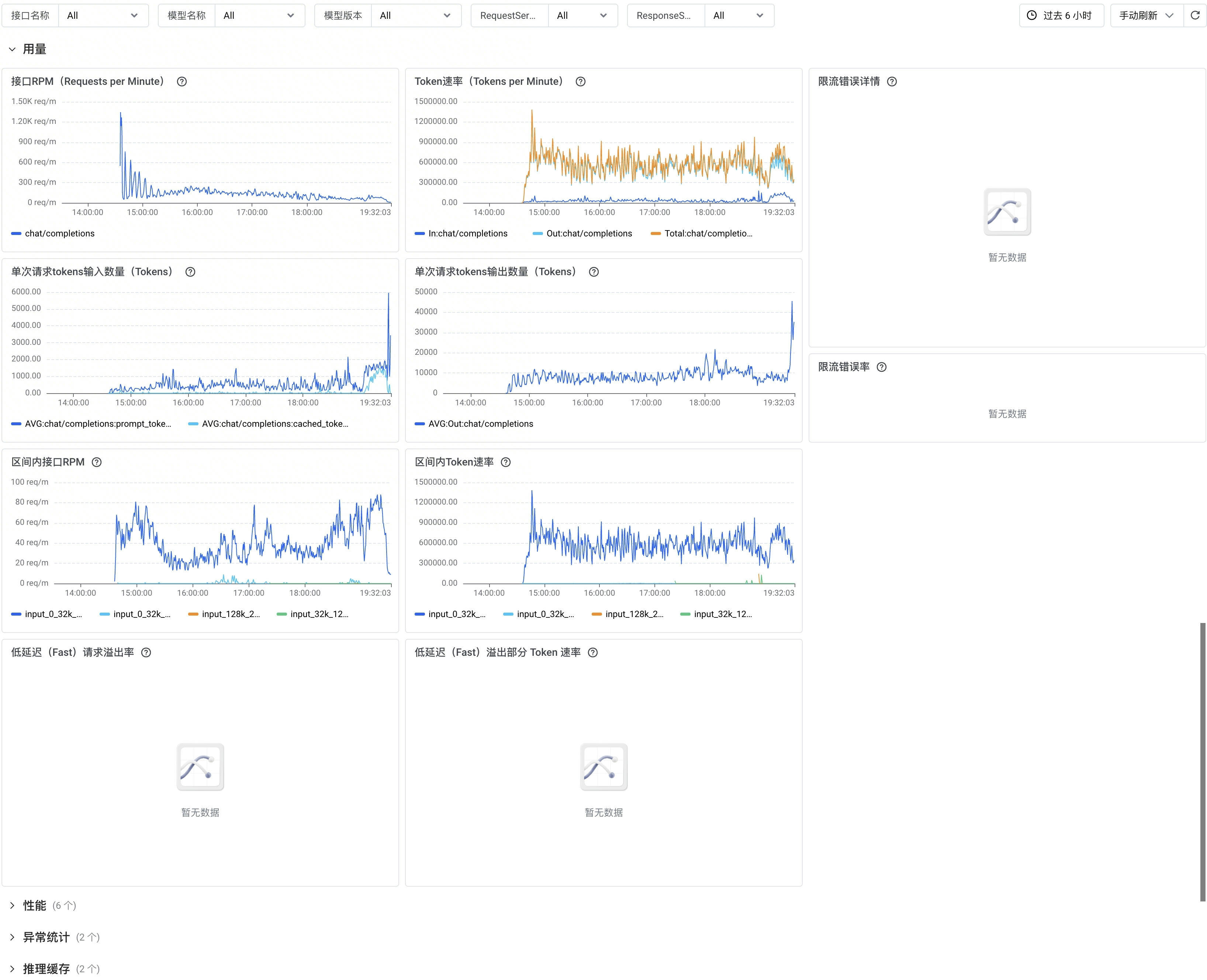The image size is (1207, 980).
Task: Click help icon beside 接口RPM title
Action: click(x=182, y=81)
